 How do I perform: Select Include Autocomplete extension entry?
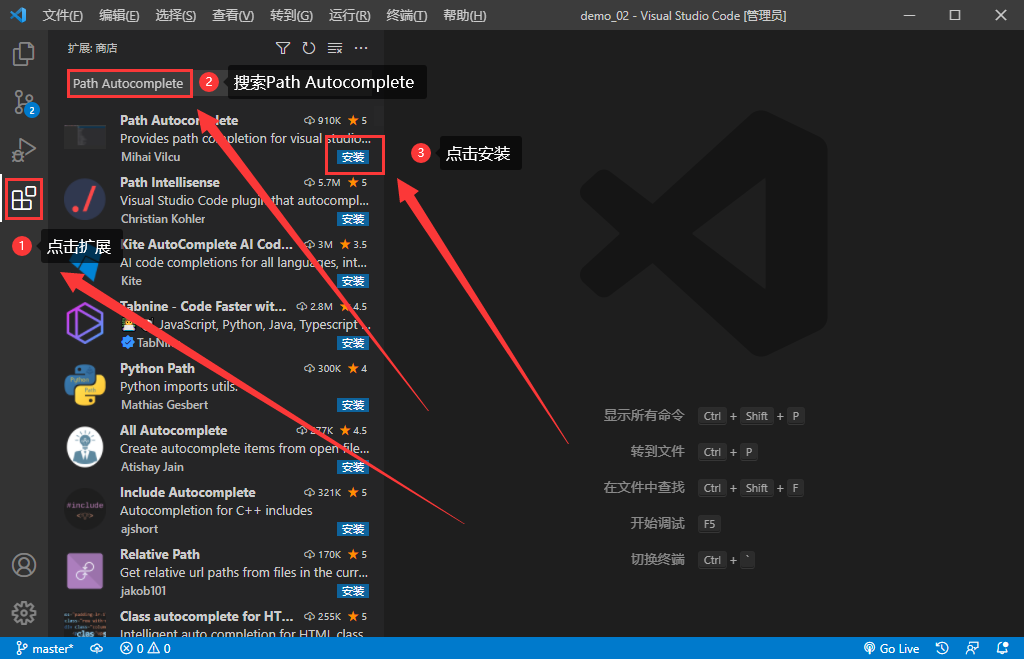pos(216,510)
